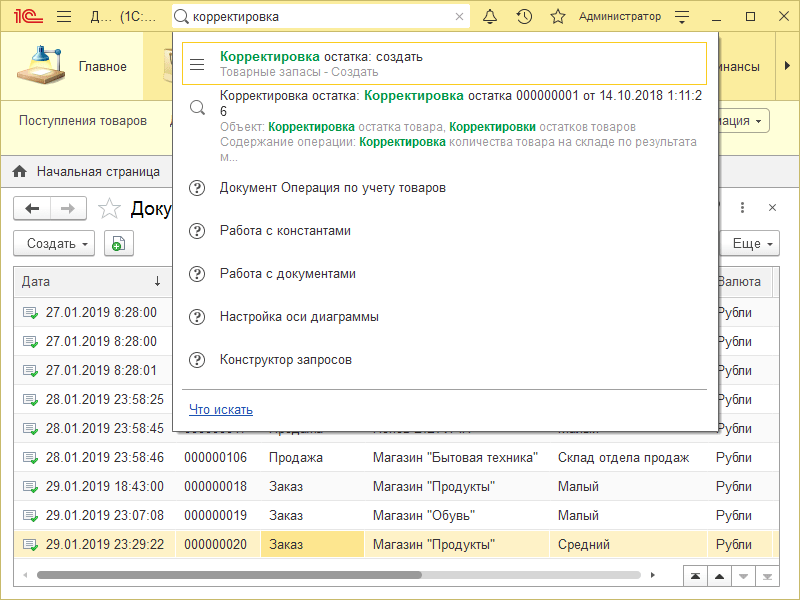Open the Еще dropdown menu
The width and height of the screenshot is (800, 600).
click(750, 243)
